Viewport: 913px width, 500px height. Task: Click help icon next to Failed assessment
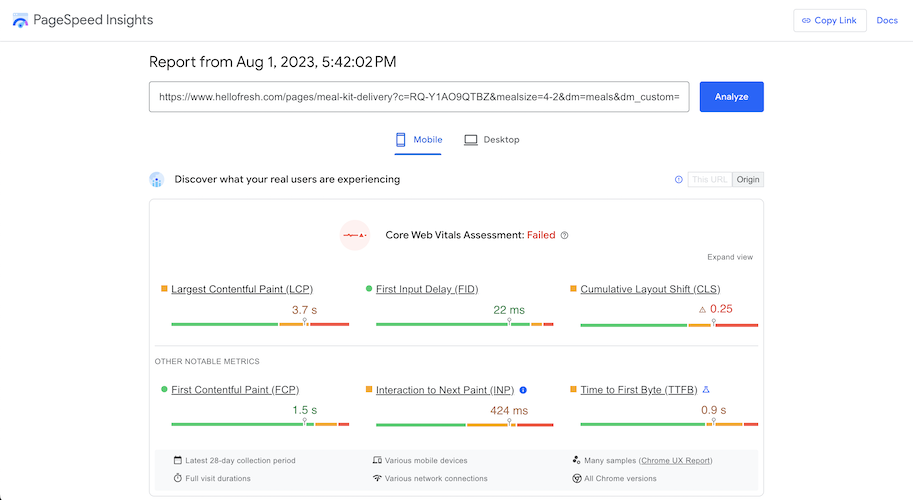pos(565,236)
